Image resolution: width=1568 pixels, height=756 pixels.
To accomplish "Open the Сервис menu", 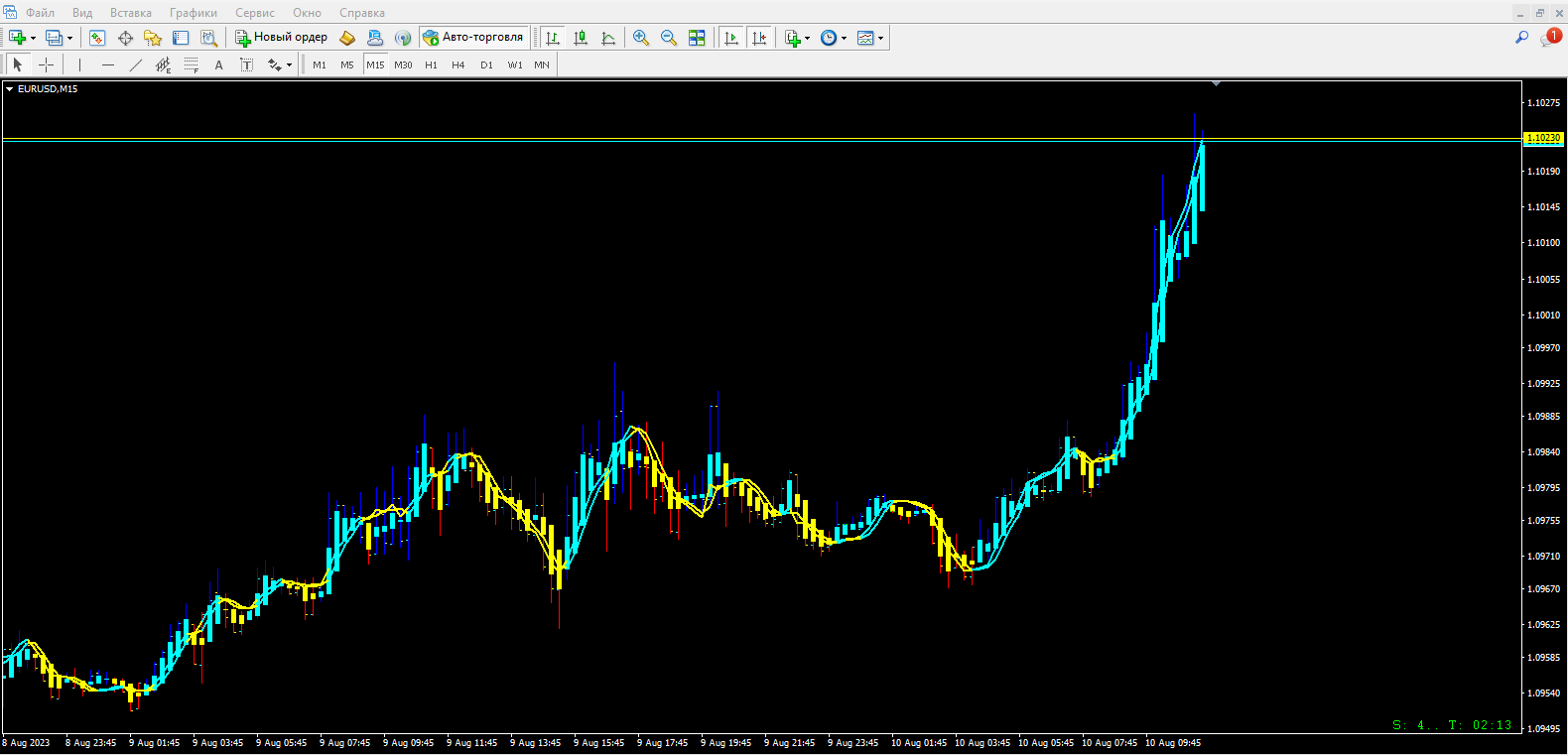I will click(255, 13).
